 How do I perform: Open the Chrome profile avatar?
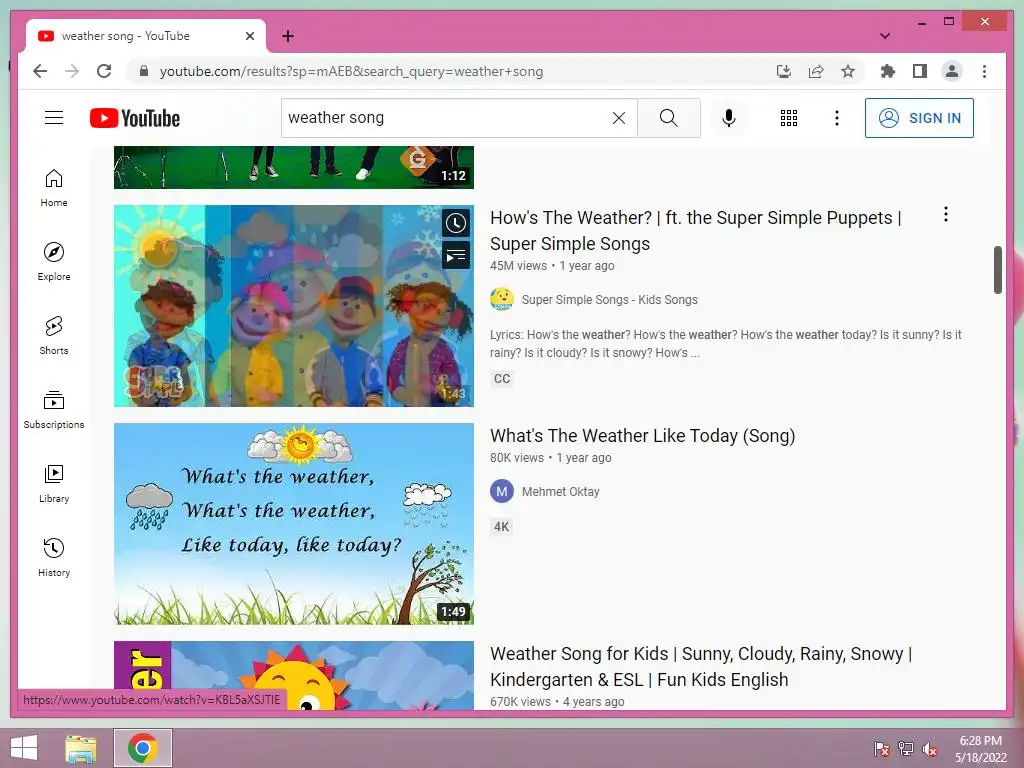click(x=952, y=71)
